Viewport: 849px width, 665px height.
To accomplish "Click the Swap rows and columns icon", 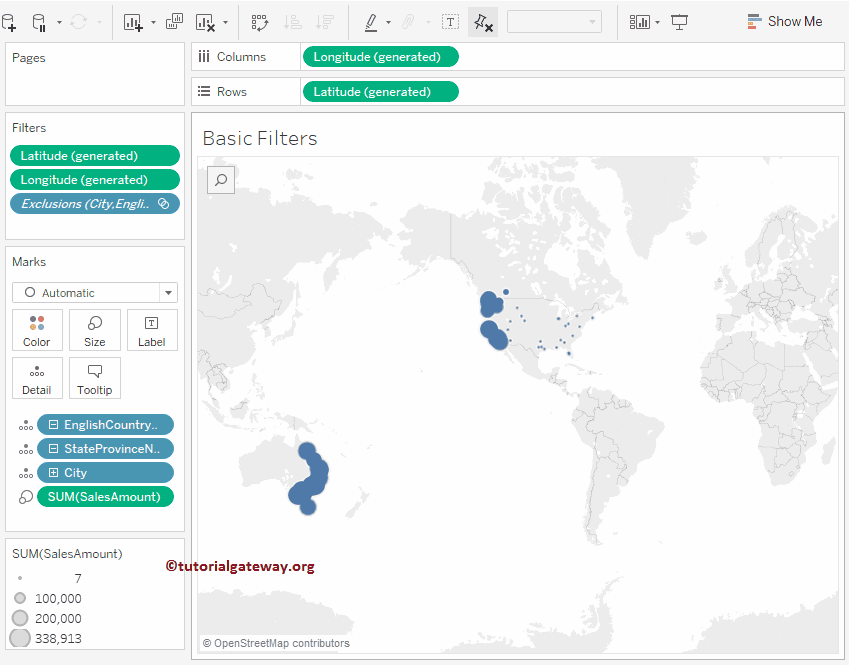I will pos(259,21).
